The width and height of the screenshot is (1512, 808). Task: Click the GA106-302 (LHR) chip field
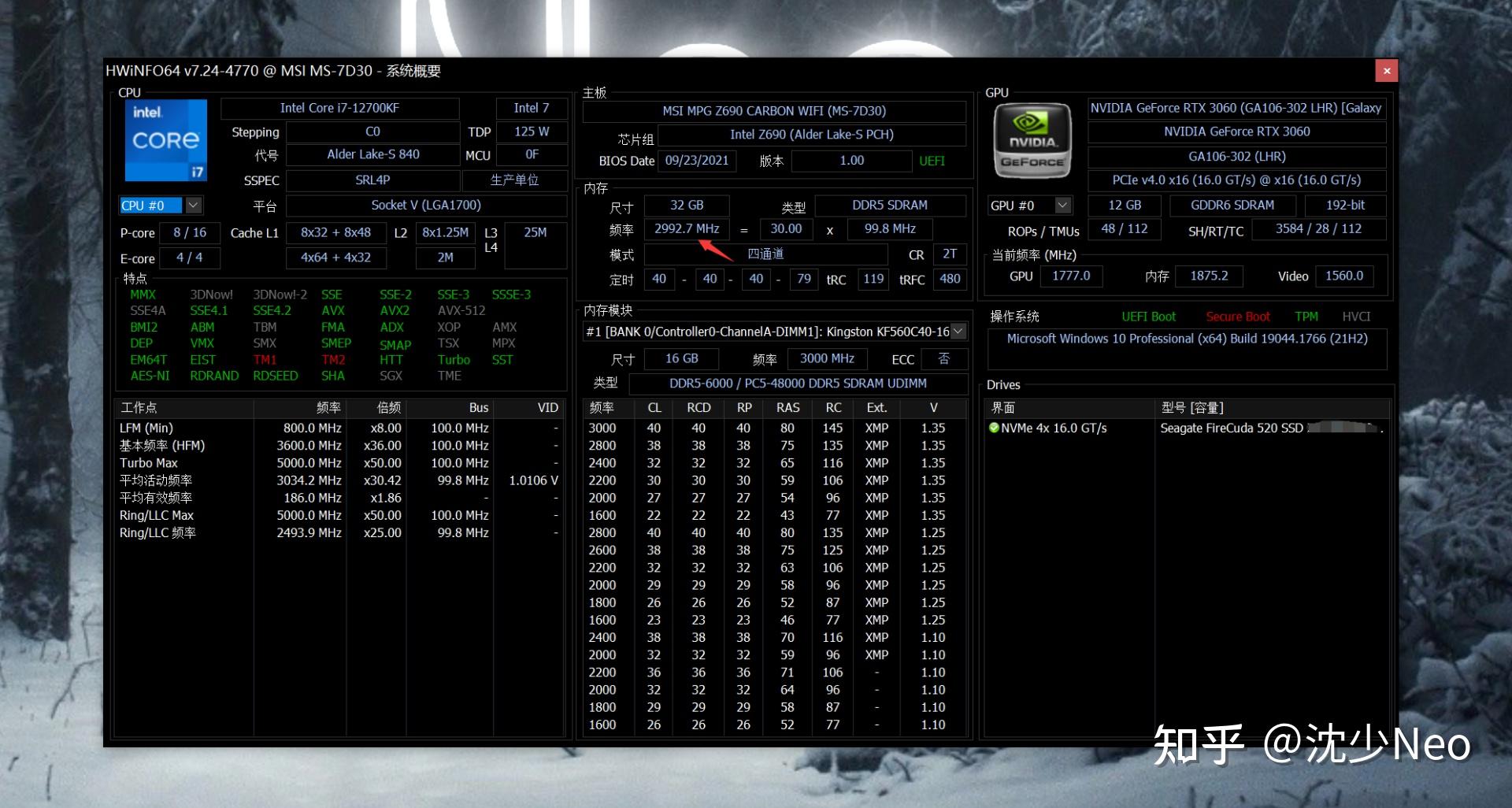[x=1236, y=157]
